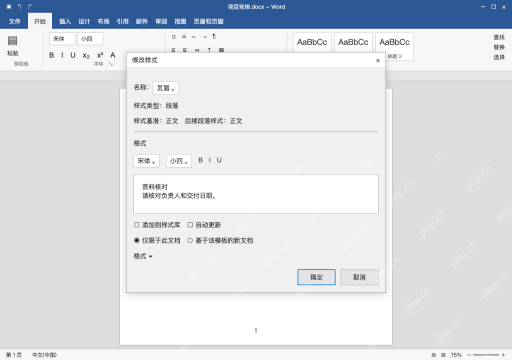Select the first AaBbCc style in gallery
This screenshot has height=360, width=512.
pyautogui.click(x=312, y=43)
